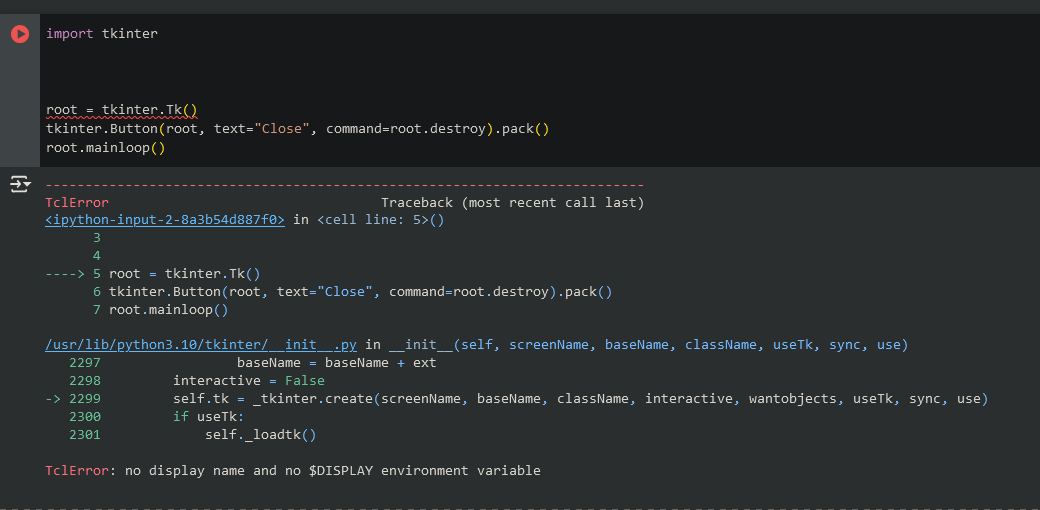Click the red TclError heading in output
This screenshot has width=1040, height=510.
click(x=76, y=203)
